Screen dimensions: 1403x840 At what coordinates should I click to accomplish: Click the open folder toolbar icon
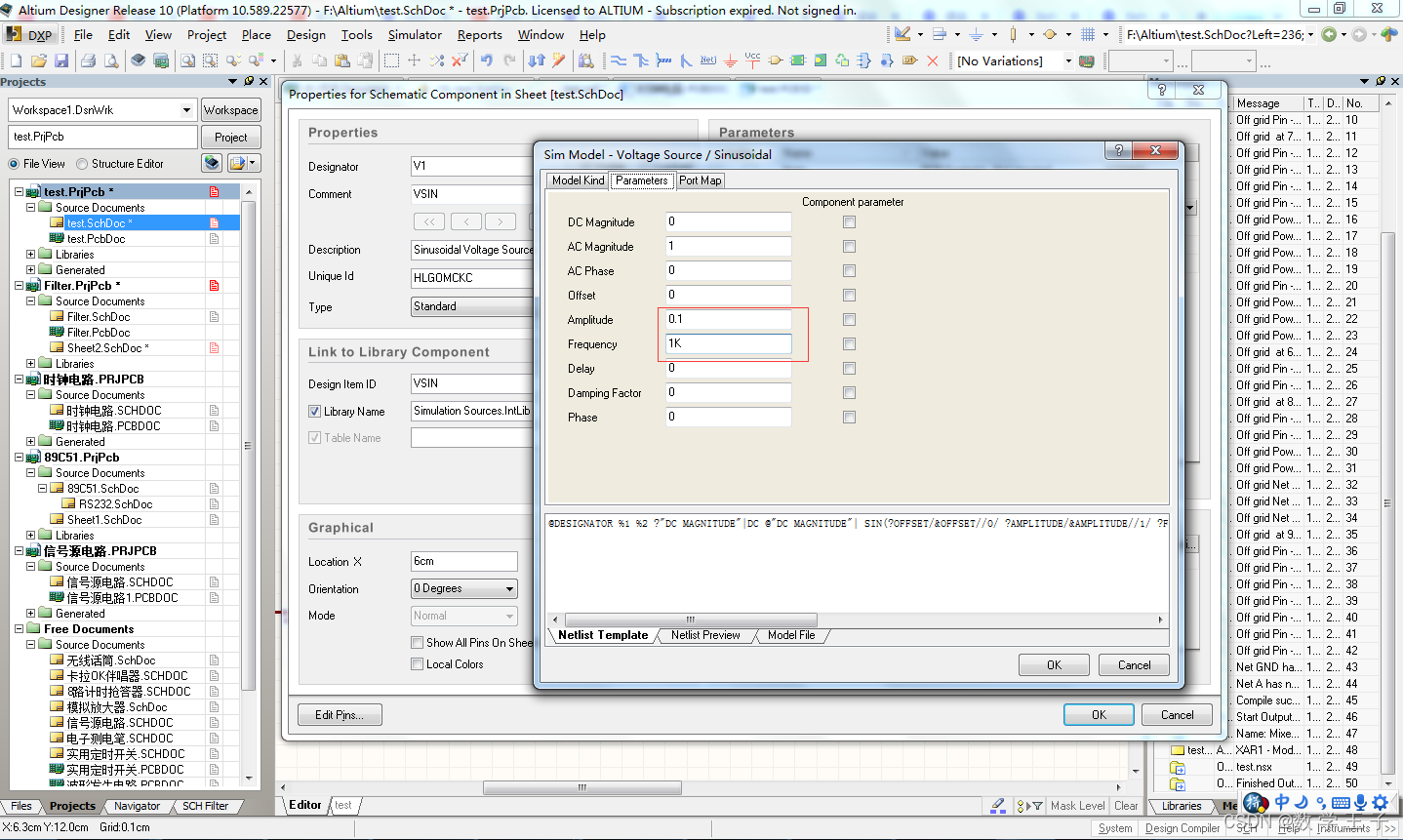click(x=39, y=60)
